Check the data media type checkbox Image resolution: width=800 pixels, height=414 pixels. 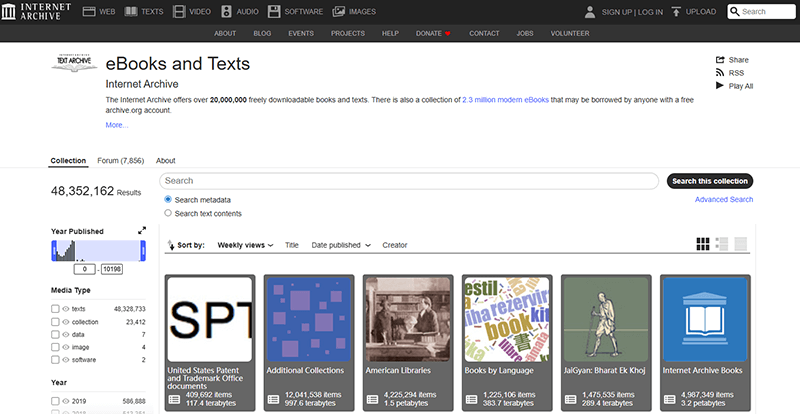tap(55, 334)
